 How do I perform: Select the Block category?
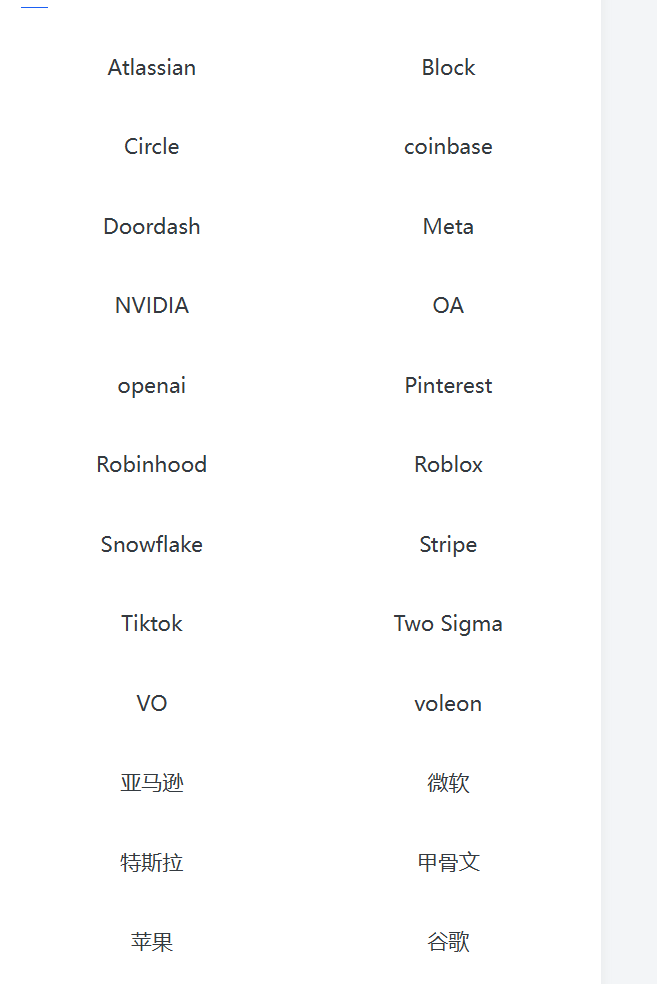pos(448,68)
